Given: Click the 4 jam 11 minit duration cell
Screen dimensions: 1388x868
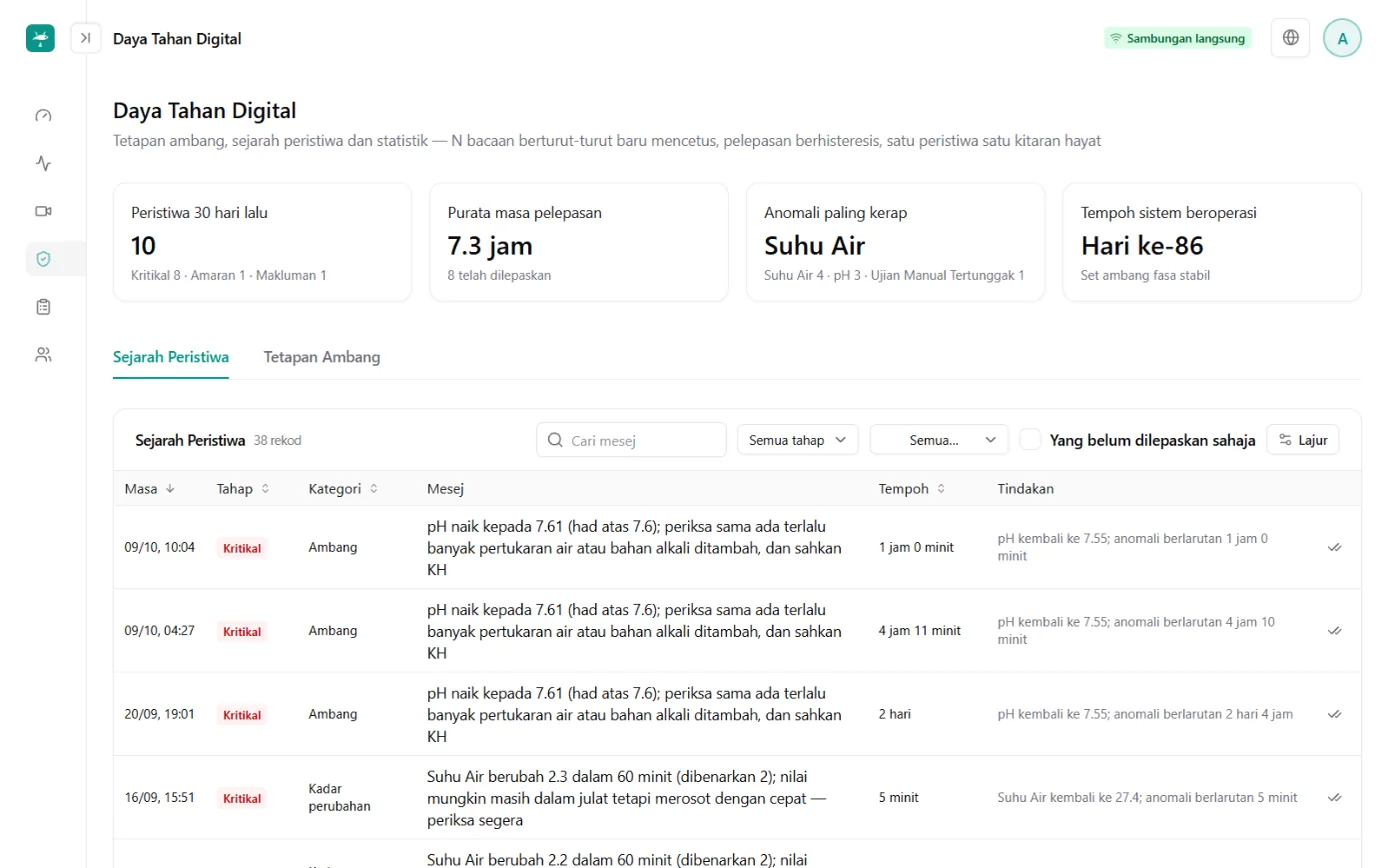Looking at the screenshot, I should [920, 631].
